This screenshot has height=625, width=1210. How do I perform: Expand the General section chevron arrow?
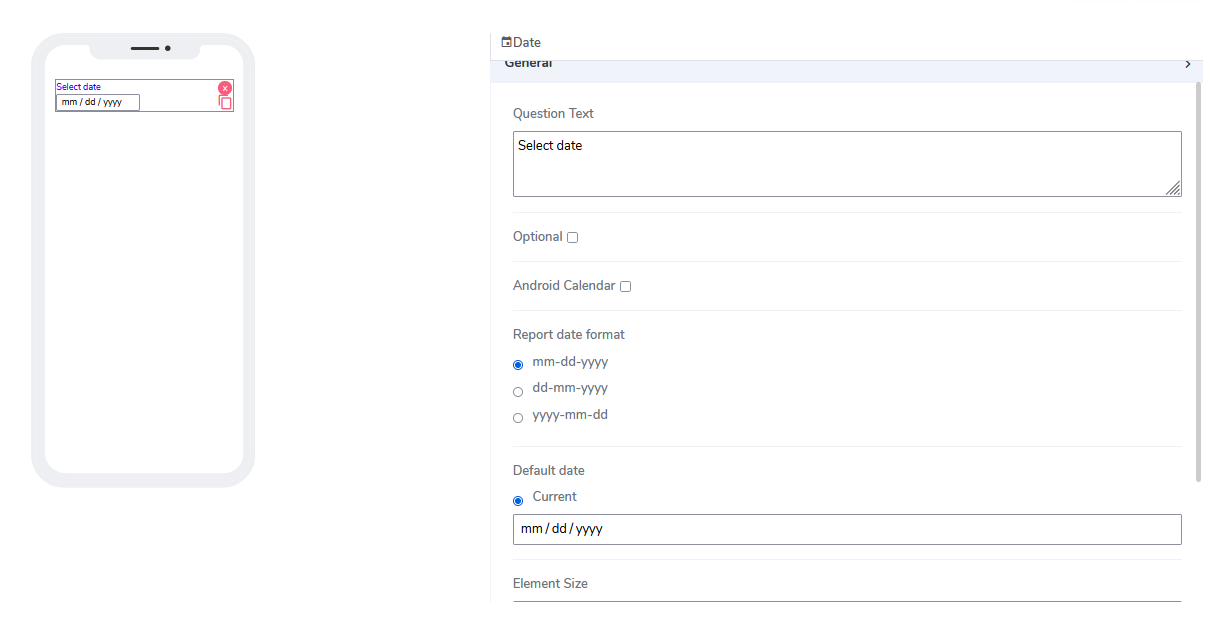tap(1187, 65)
